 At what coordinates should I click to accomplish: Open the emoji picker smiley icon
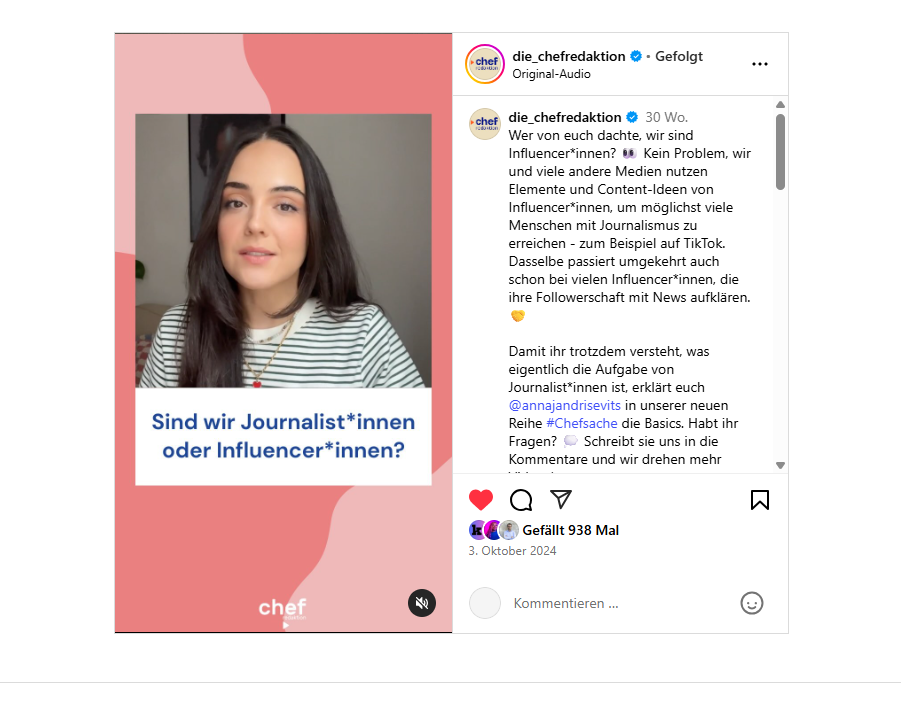pyautogui.click(x=752, y=603)
